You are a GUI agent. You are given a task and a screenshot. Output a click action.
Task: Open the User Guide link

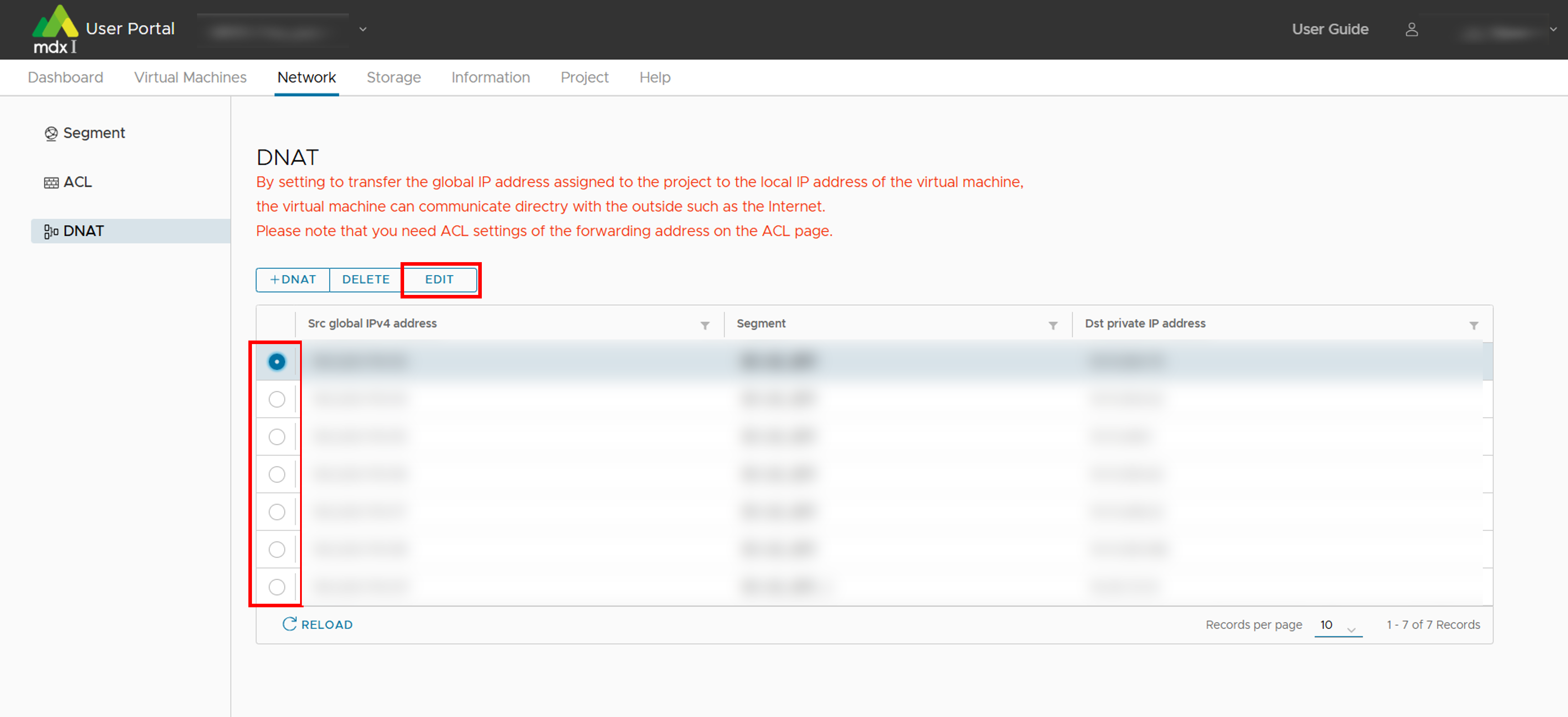click(x=1330, y=29)
